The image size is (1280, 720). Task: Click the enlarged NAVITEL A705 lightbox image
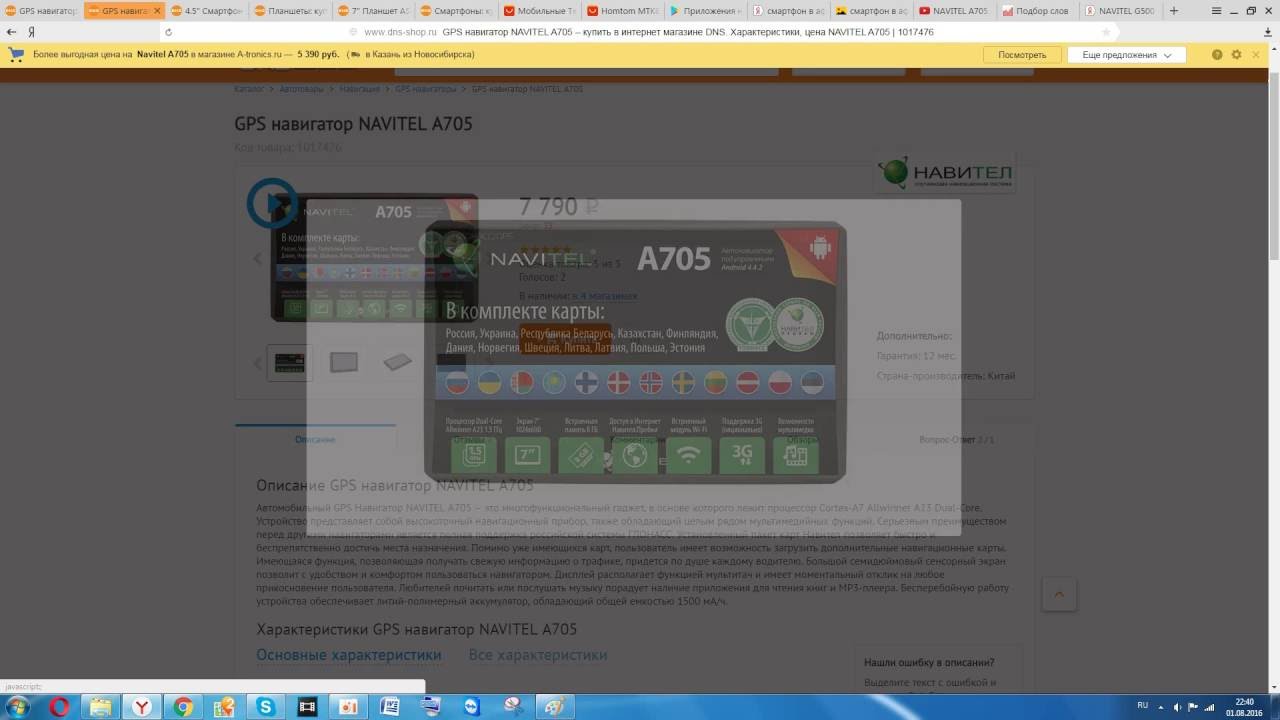tap(634, 352)
